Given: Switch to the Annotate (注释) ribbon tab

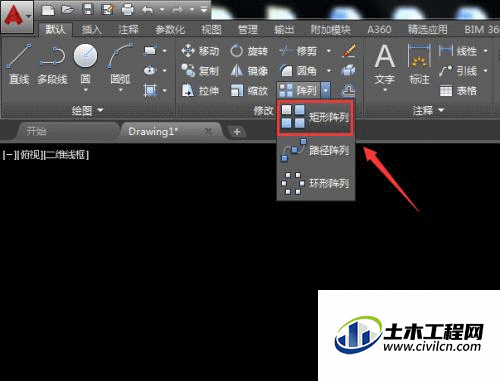Looking at the screenshot, I should pyautogui.click(x=128, y=30).
